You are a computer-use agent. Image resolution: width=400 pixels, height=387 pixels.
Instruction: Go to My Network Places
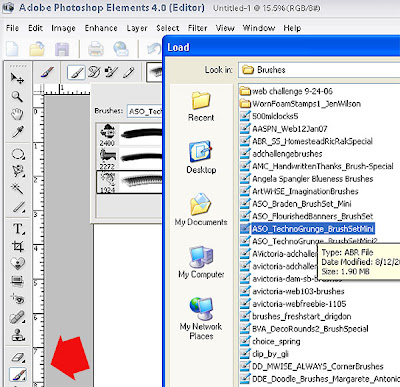point(201,318)
